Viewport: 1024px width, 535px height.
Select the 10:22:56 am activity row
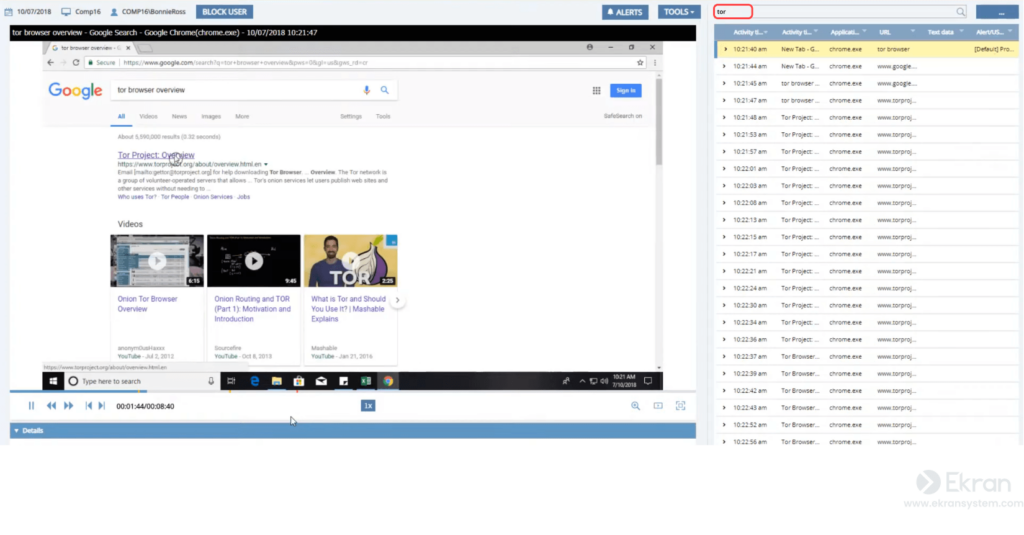click(x=867, y=442)
